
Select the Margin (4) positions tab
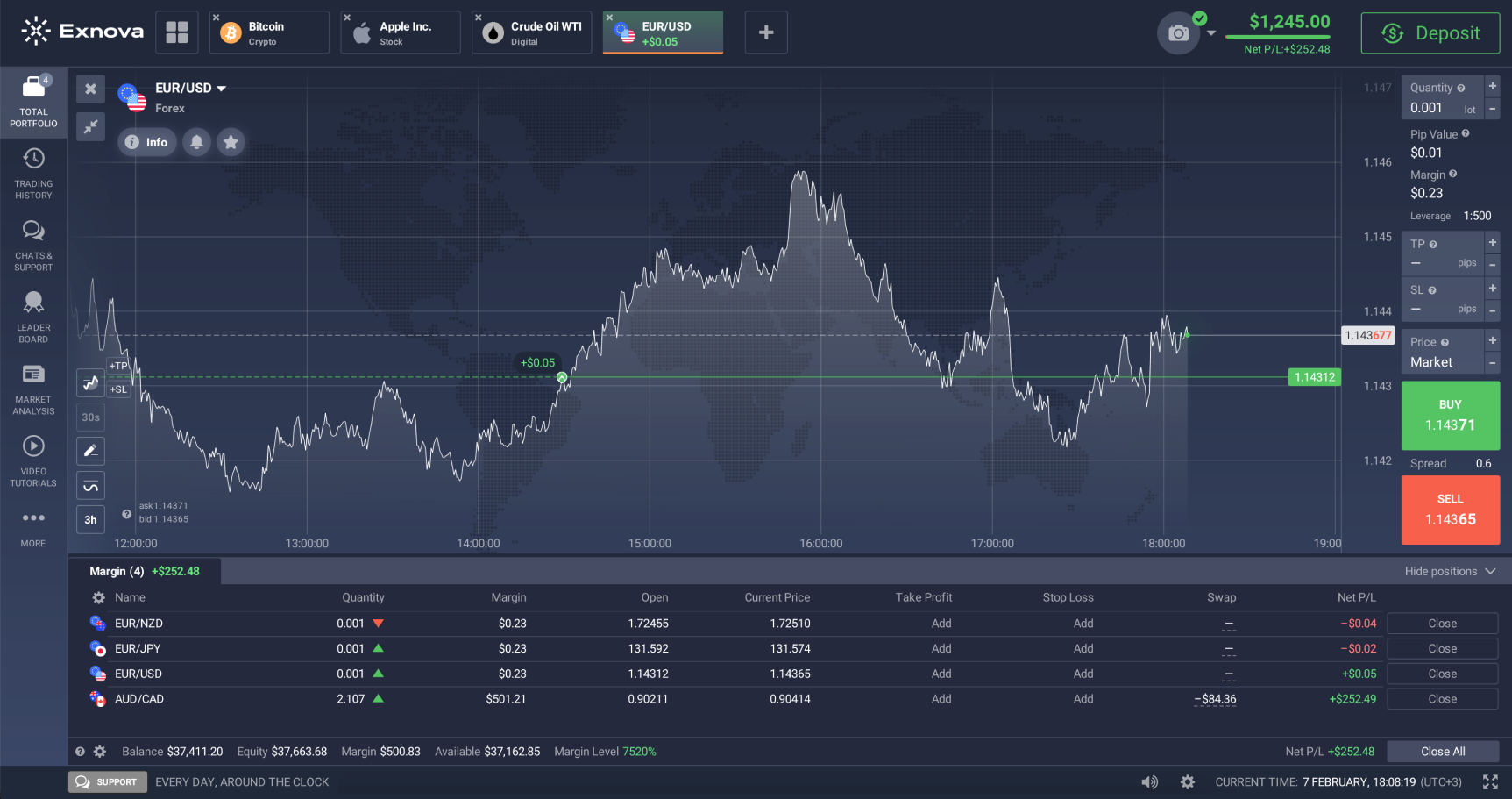click(x=117, y=571)
